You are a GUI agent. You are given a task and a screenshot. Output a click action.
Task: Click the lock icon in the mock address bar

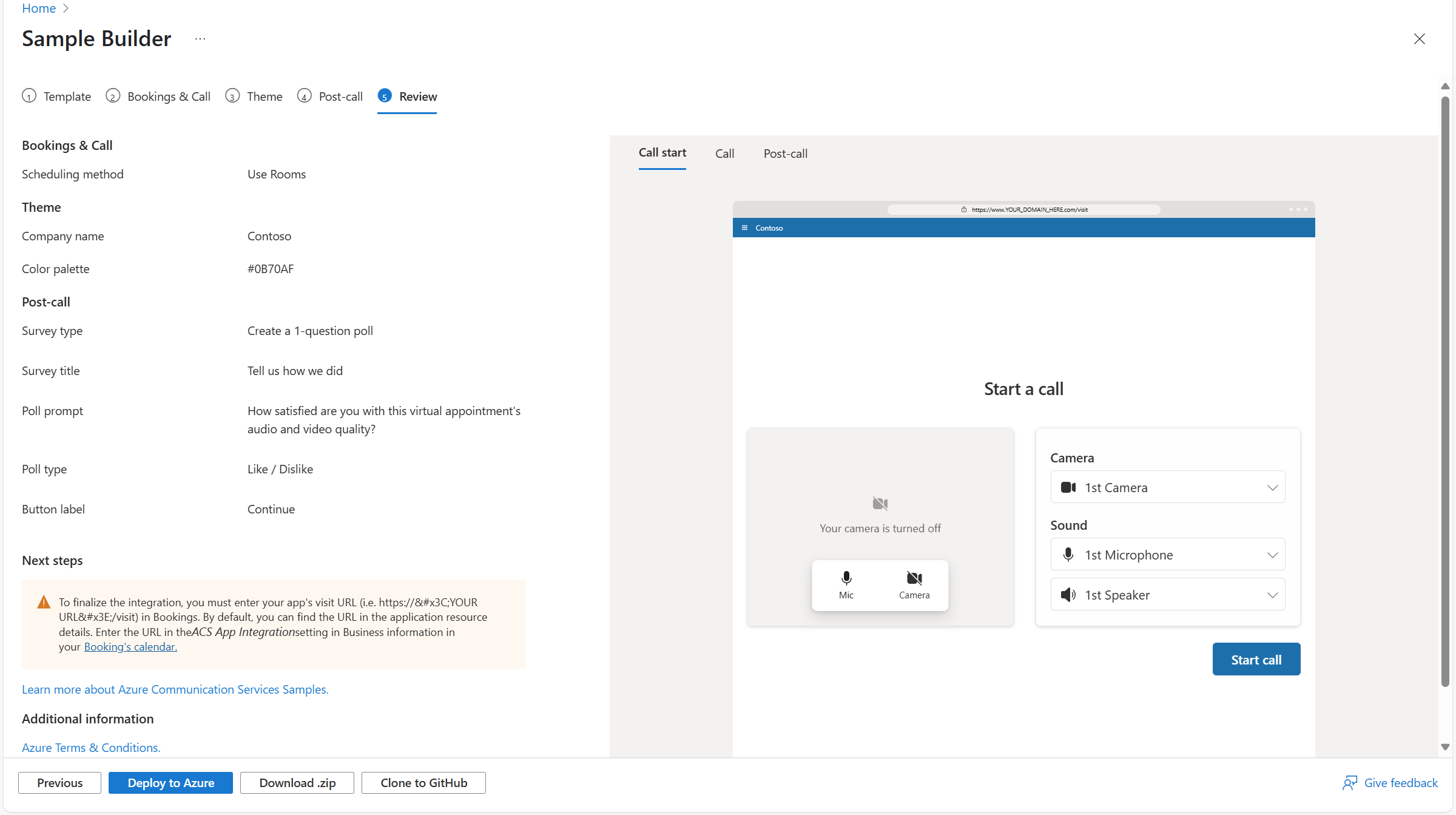coord(963,209)
